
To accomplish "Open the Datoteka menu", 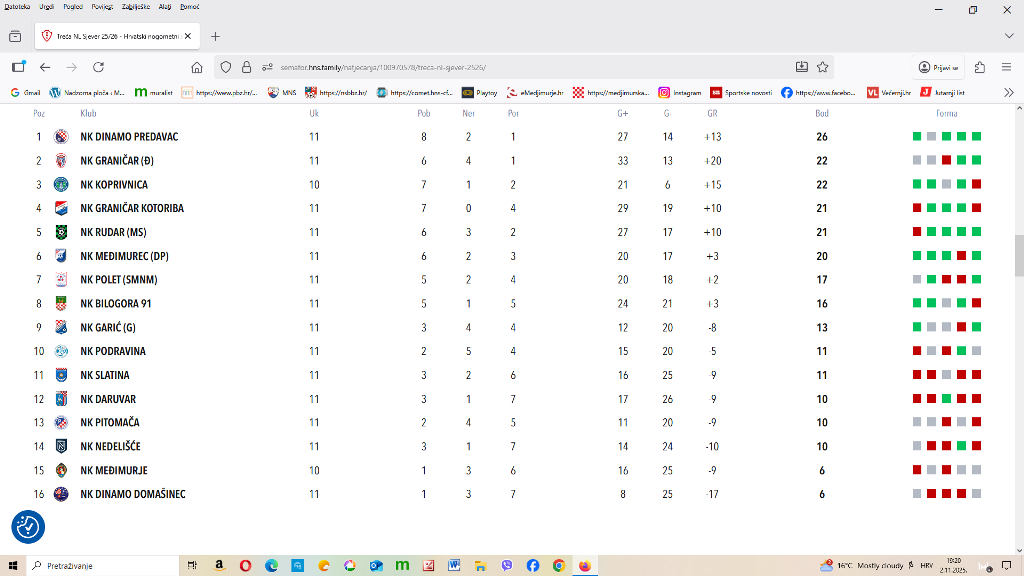I will tap(17, 6).
